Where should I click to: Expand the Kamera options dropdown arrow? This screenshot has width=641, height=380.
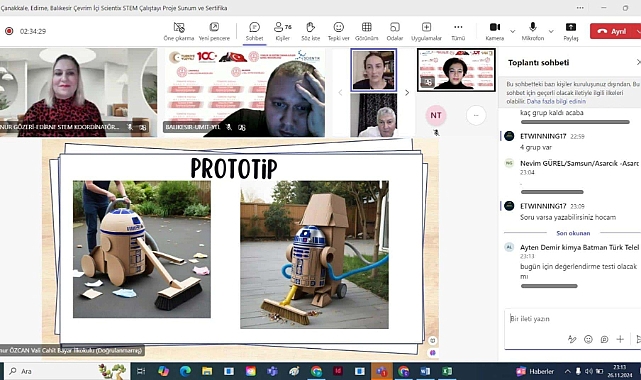513,31
